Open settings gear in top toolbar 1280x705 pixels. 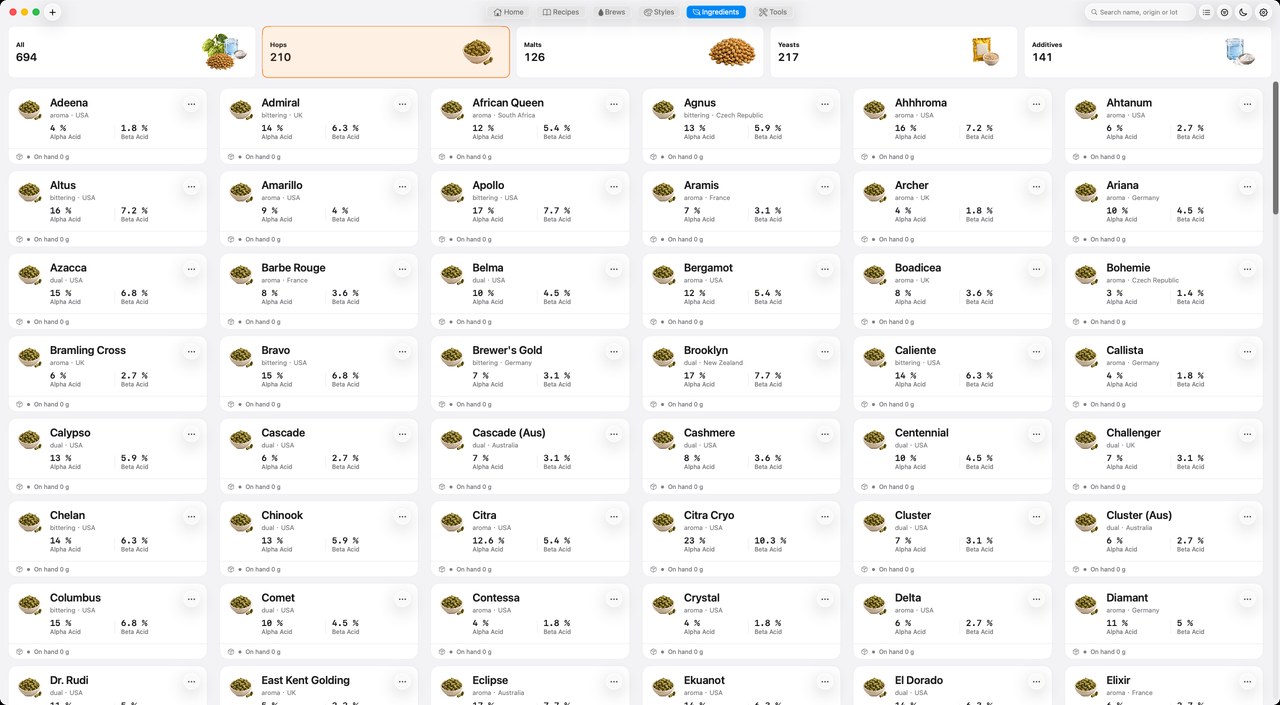pyautogui.click(x=1263, y=12)
